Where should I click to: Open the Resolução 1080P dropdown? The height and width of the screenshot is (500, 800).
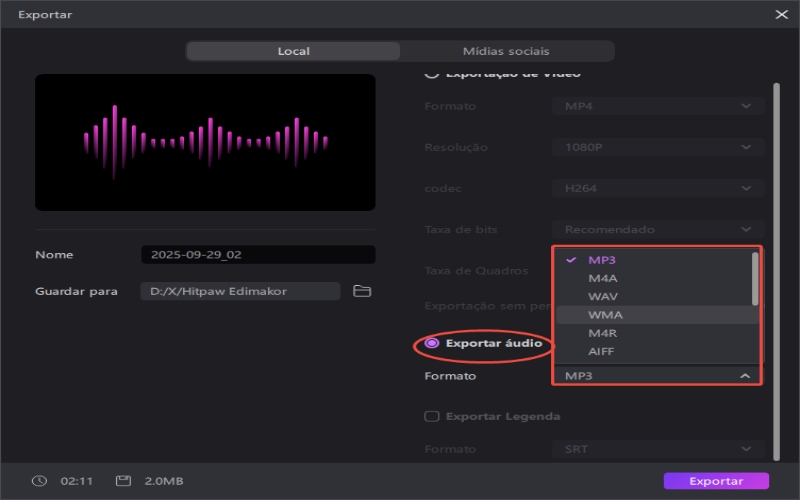point(657,147)
